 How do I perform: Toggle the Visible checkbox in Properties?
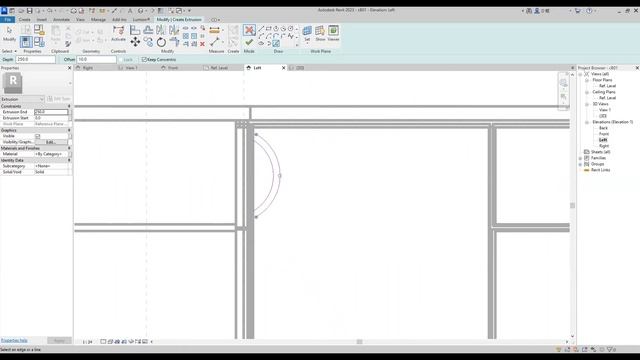click(x=38, y=136)
